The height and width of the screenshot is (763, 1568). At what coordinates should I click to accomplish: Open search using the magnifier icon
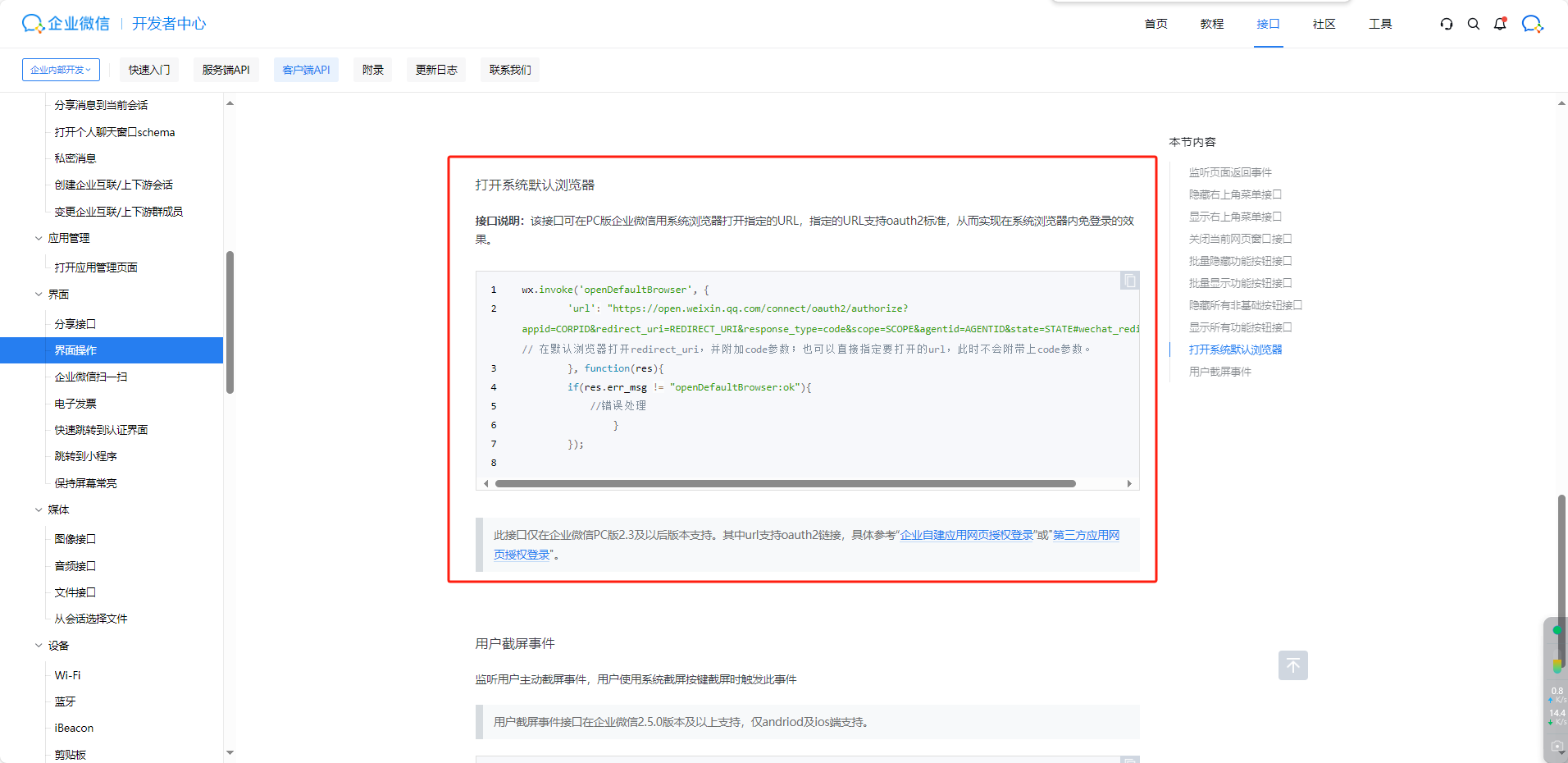[x=1473, y=24]
